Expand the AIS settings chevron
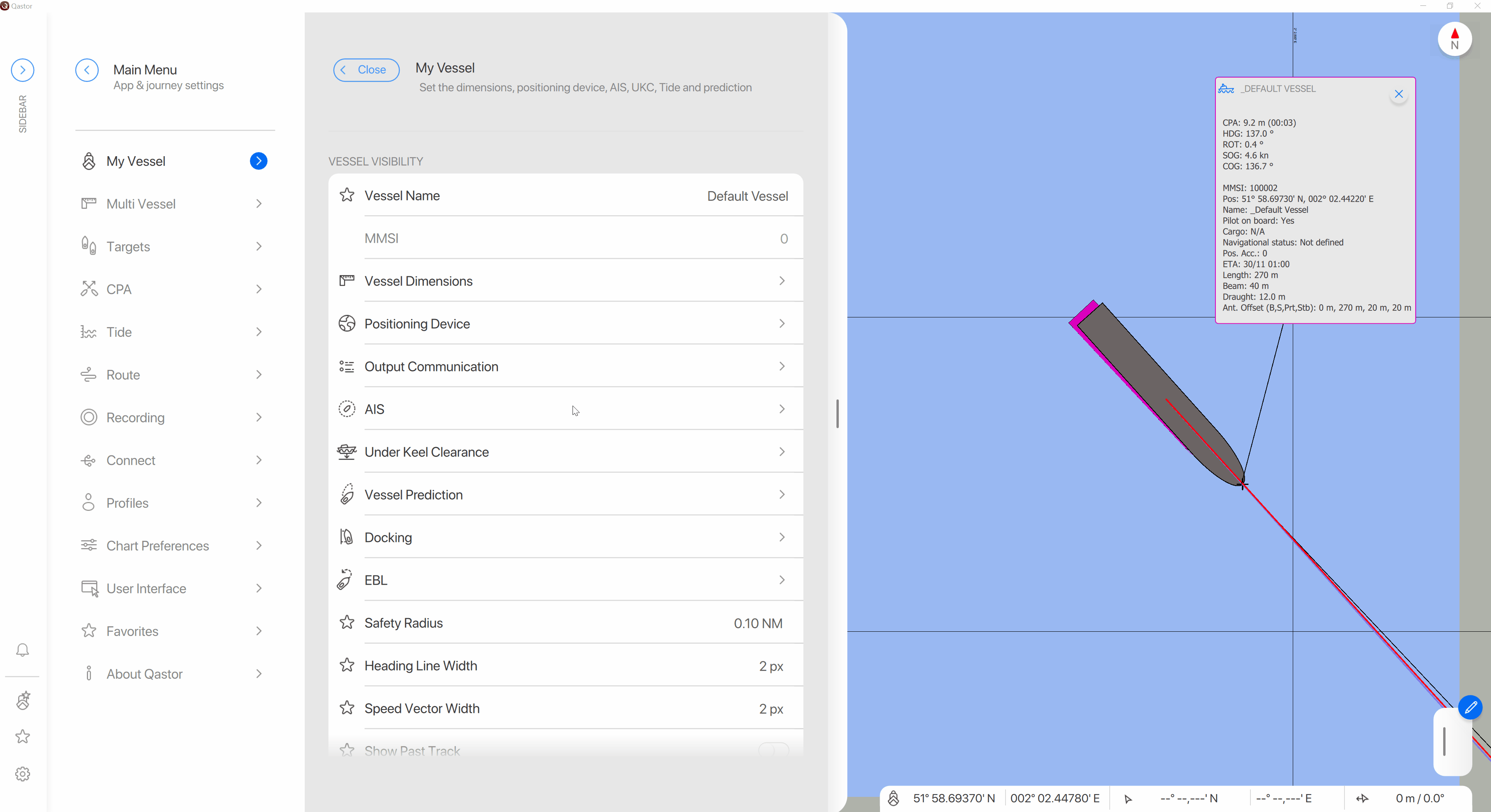The height and width of the screenshot is (812, 1491). click(x=782, y=408)
